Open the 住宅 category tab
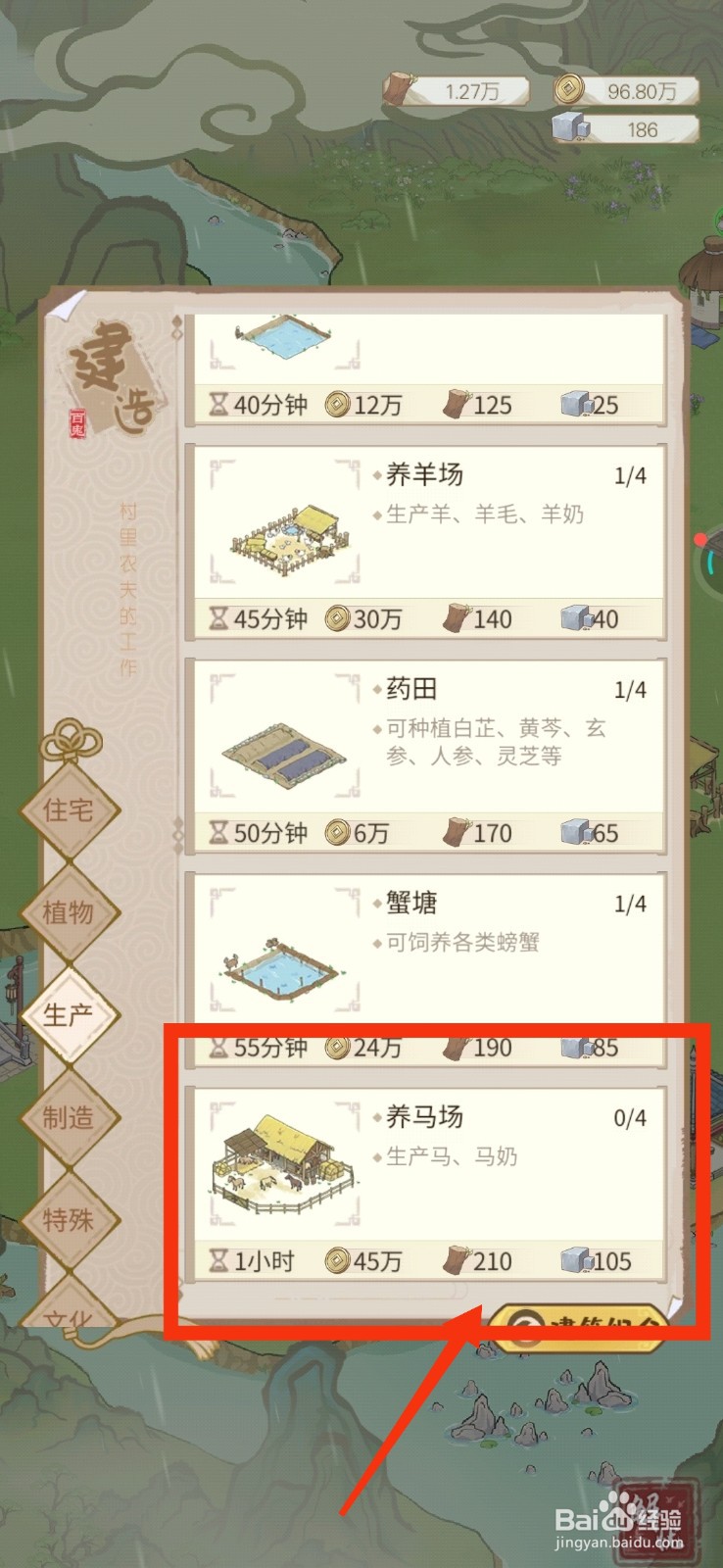 [70, 809]
